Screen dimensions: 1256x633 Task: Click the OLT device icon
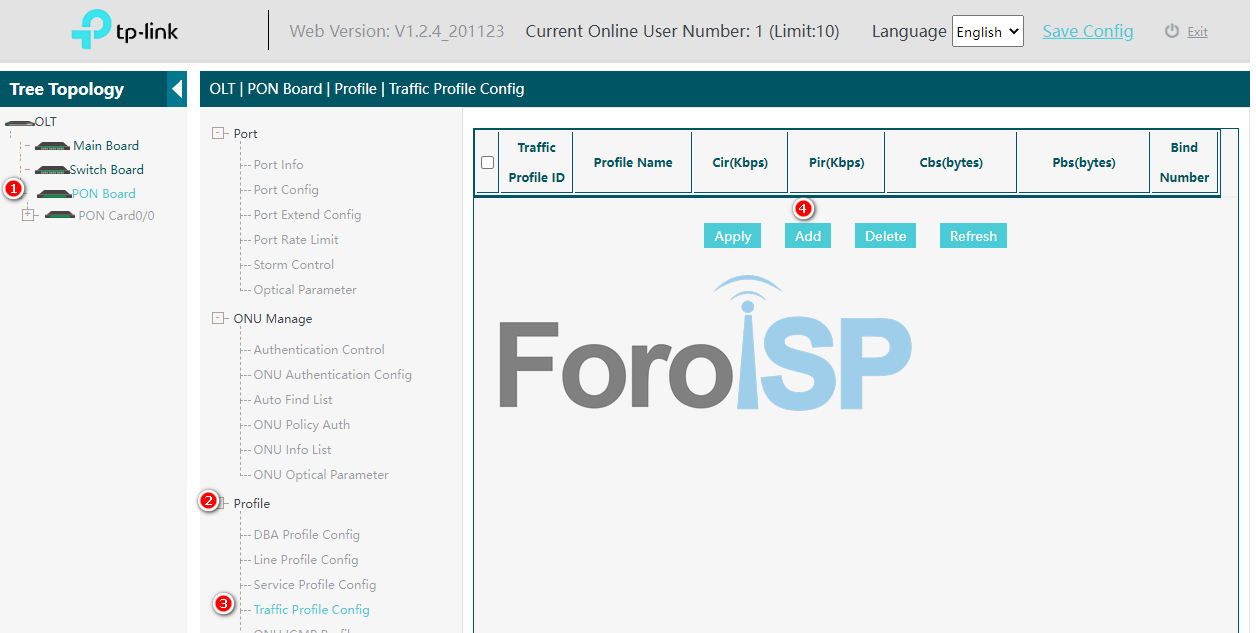[x=19, y=122]
